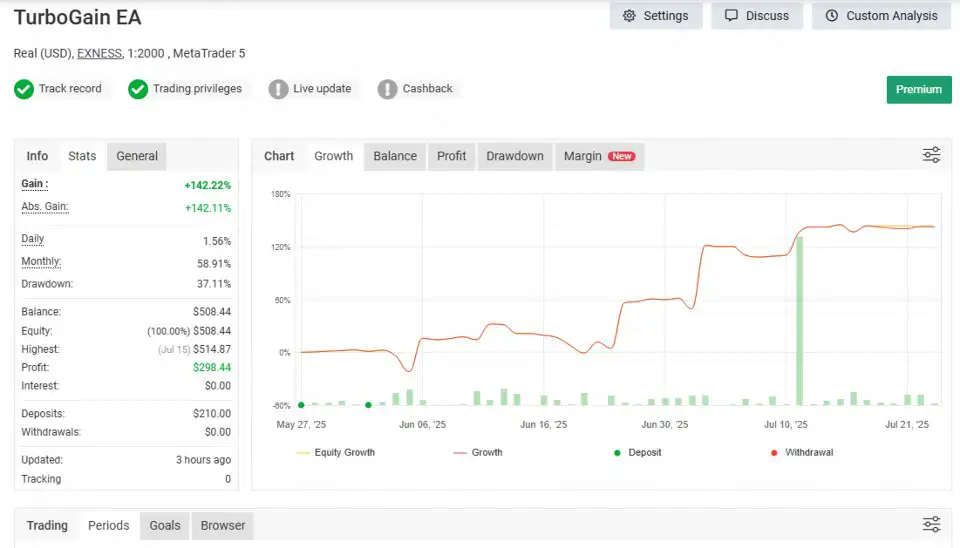Click Trading privileges green checkmark icon
960x548 pixels.
pos(138,89)
